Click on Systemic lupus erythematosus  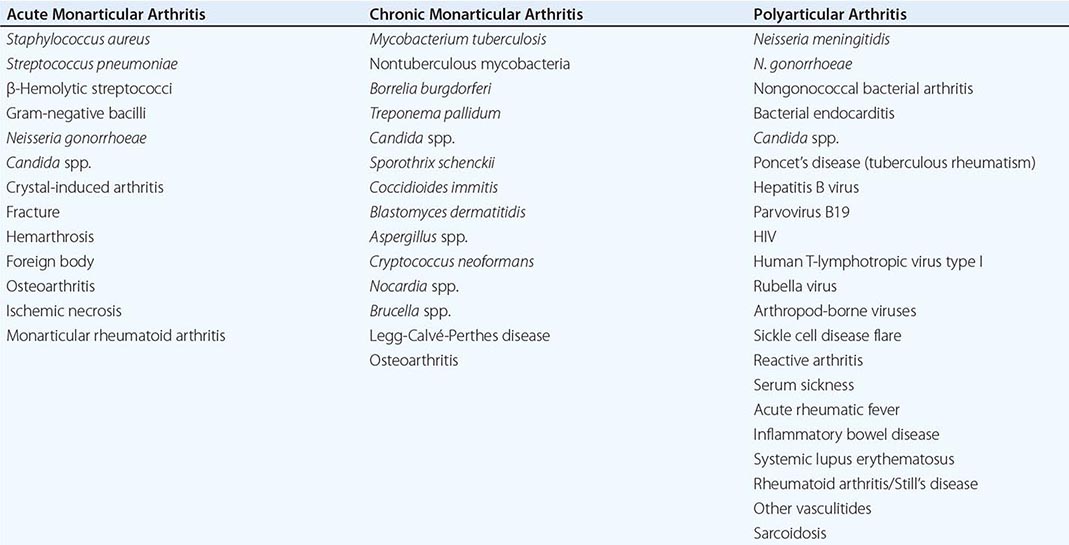pyautogui.click(x=854, y=459)
